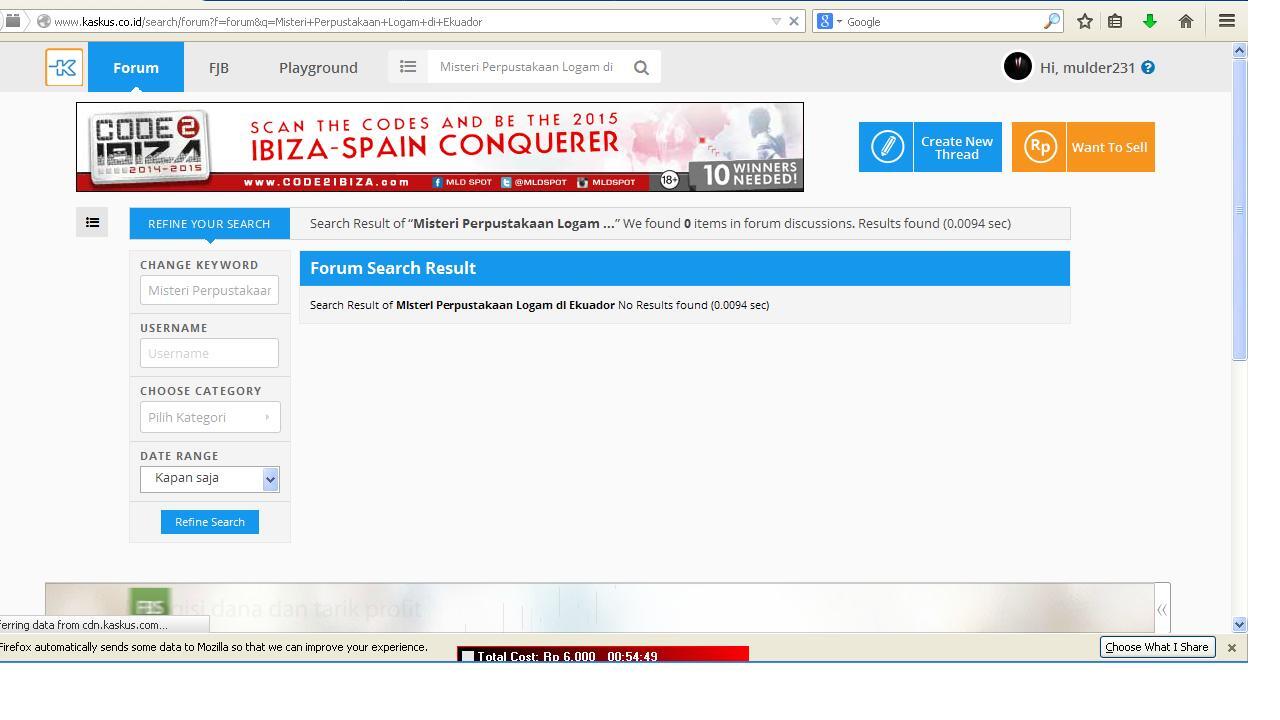Open the category list icon beside Playground
Viewport: 1280px width, 720px height.
tap(408, 67)
